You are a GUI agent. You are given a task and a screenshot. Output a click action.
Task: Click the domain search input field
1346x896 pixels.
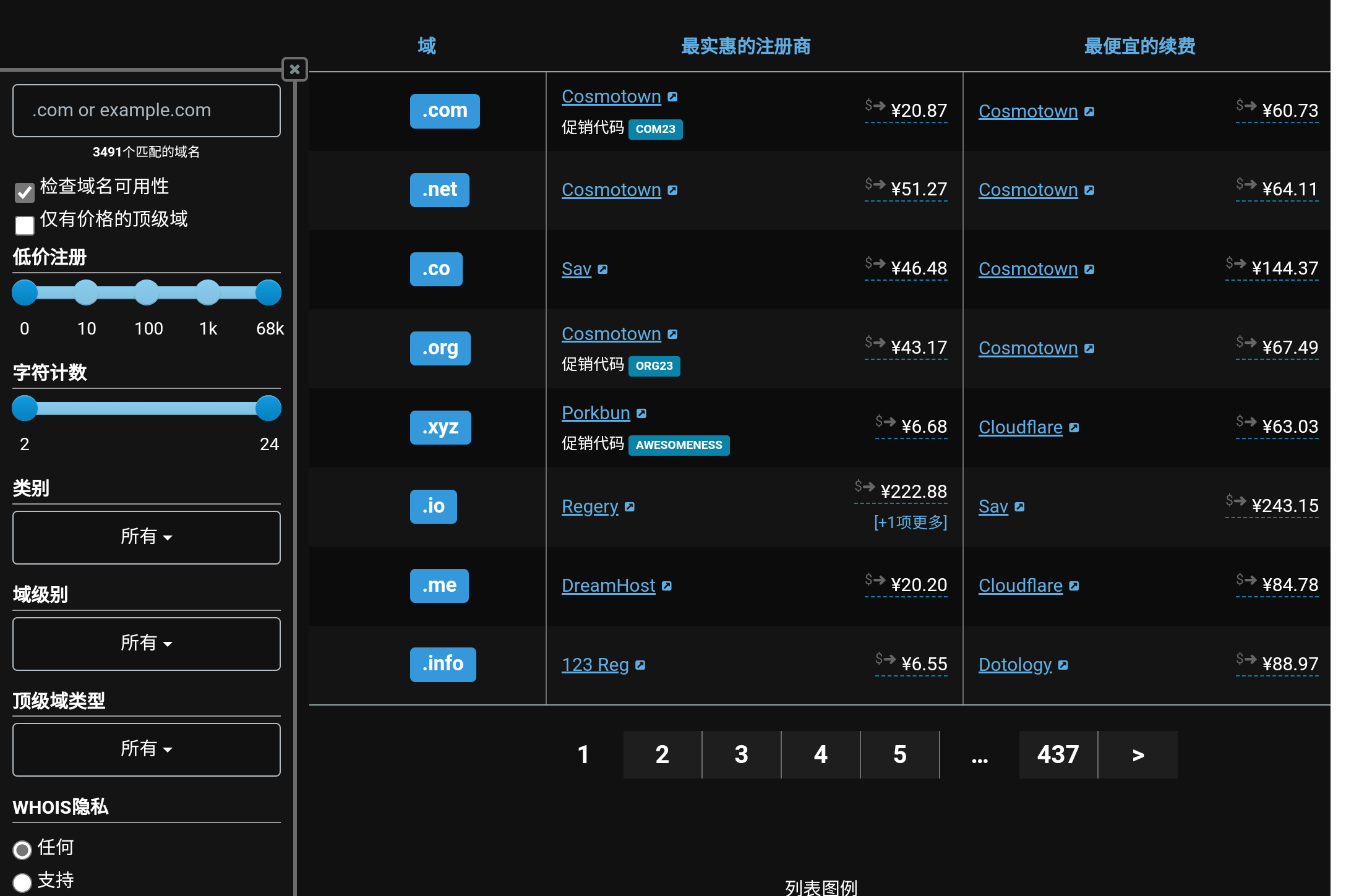pos(147,111)
